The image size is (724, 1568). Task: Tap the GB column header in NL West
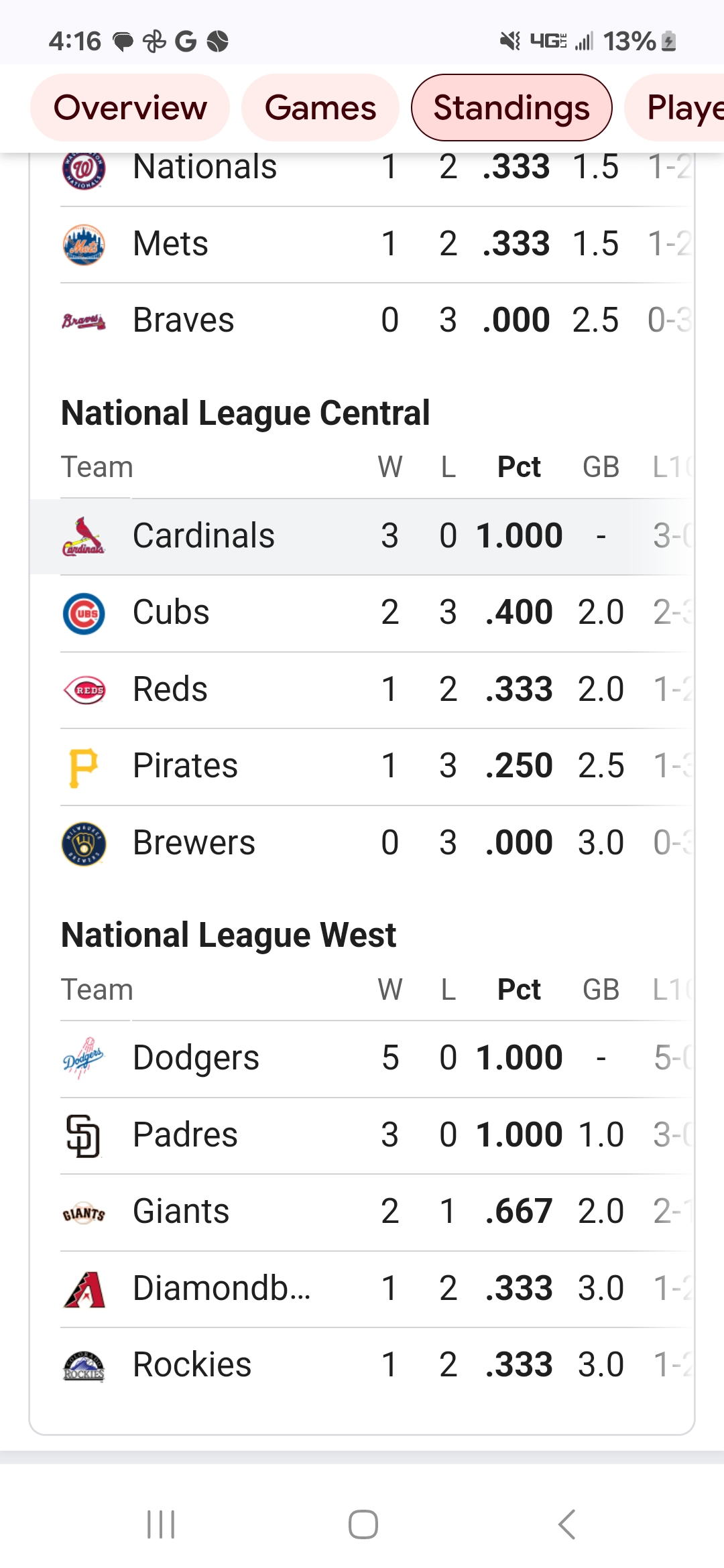click(x=601, y=990)
